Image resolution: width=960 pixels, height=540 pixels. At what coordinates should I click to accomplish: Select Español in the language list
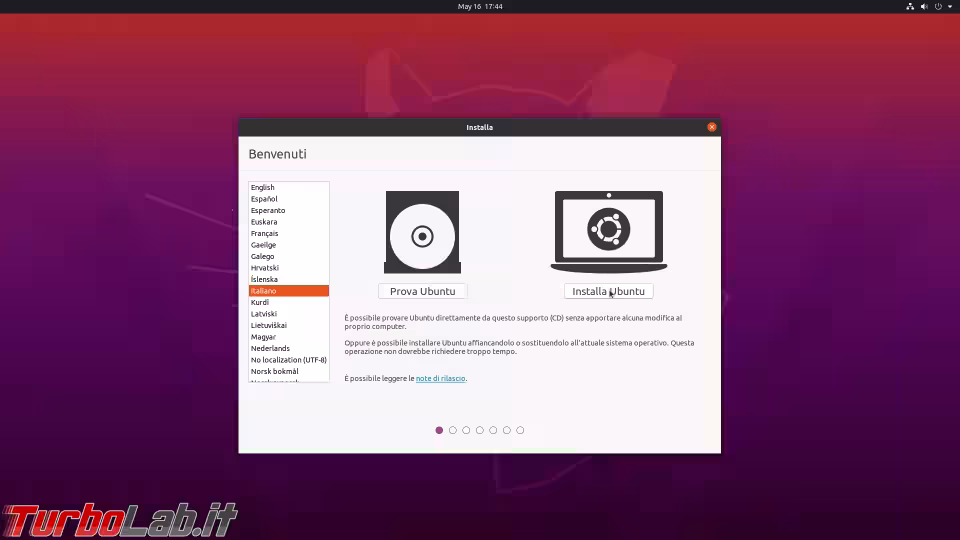point(289,199)
